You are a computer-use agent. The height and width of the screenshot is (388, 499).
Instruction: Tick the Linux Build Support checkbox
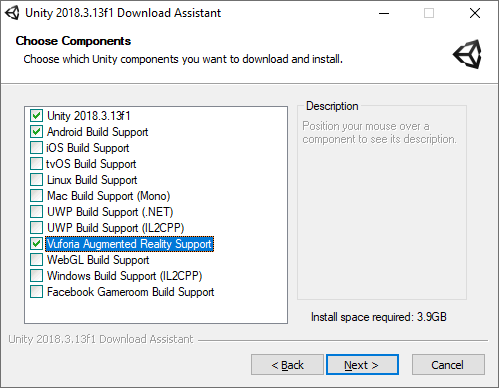tap(36, 180)
